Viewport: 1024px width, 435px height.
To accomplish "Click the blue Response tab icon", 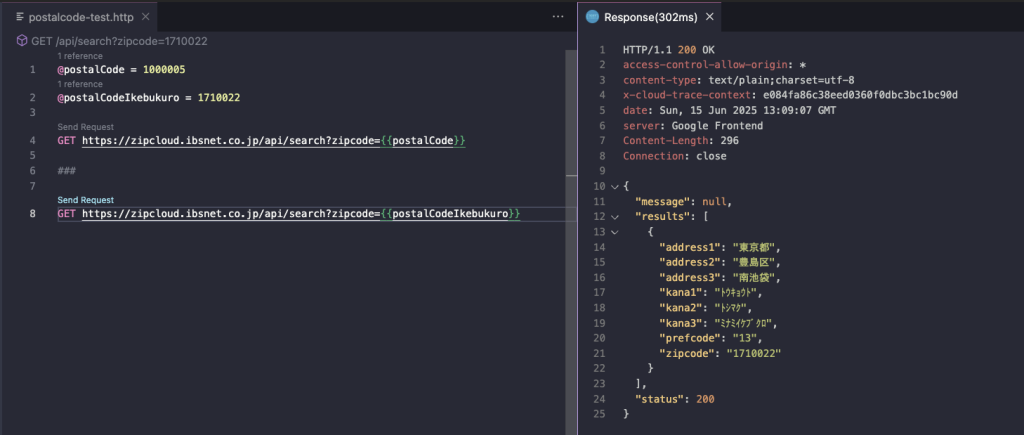I will 592,17.
